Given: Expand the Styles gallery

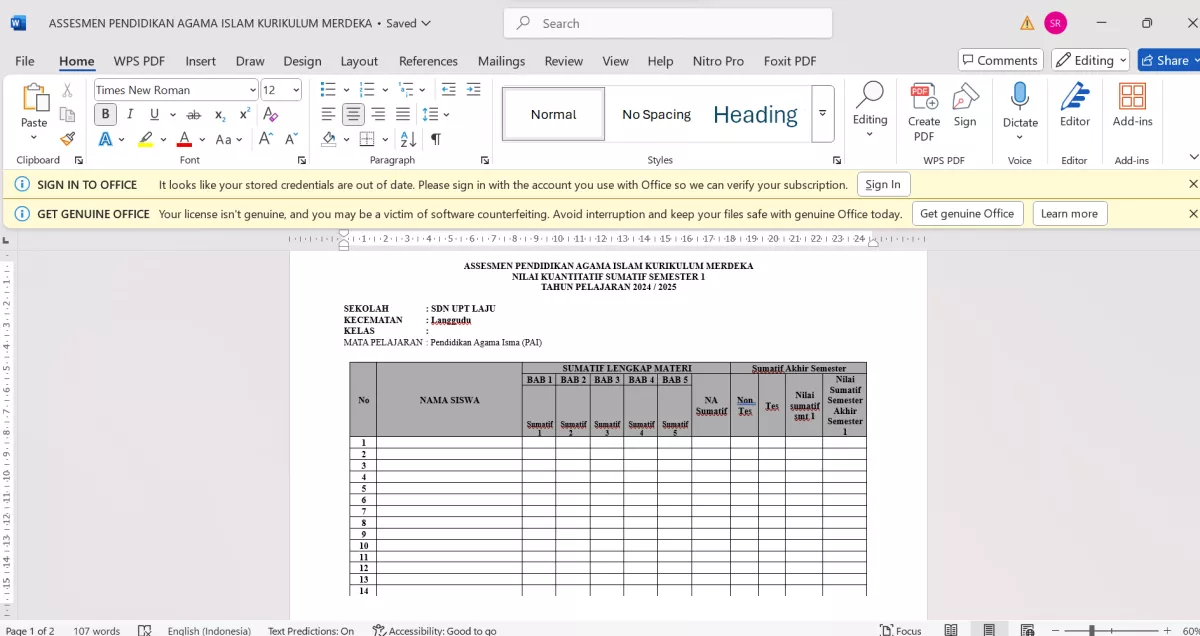Looking at the screenshot, I should click(823, 114).
